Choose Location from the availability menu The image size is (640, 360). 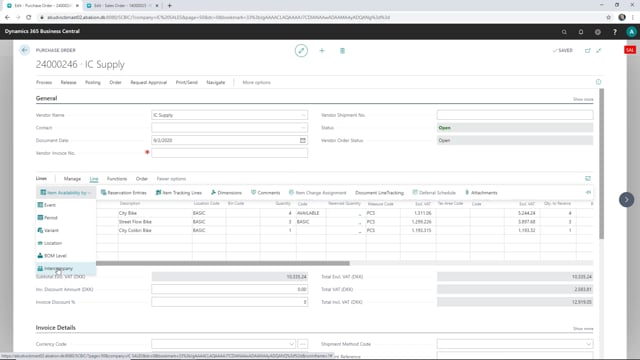tap(66, 243)
